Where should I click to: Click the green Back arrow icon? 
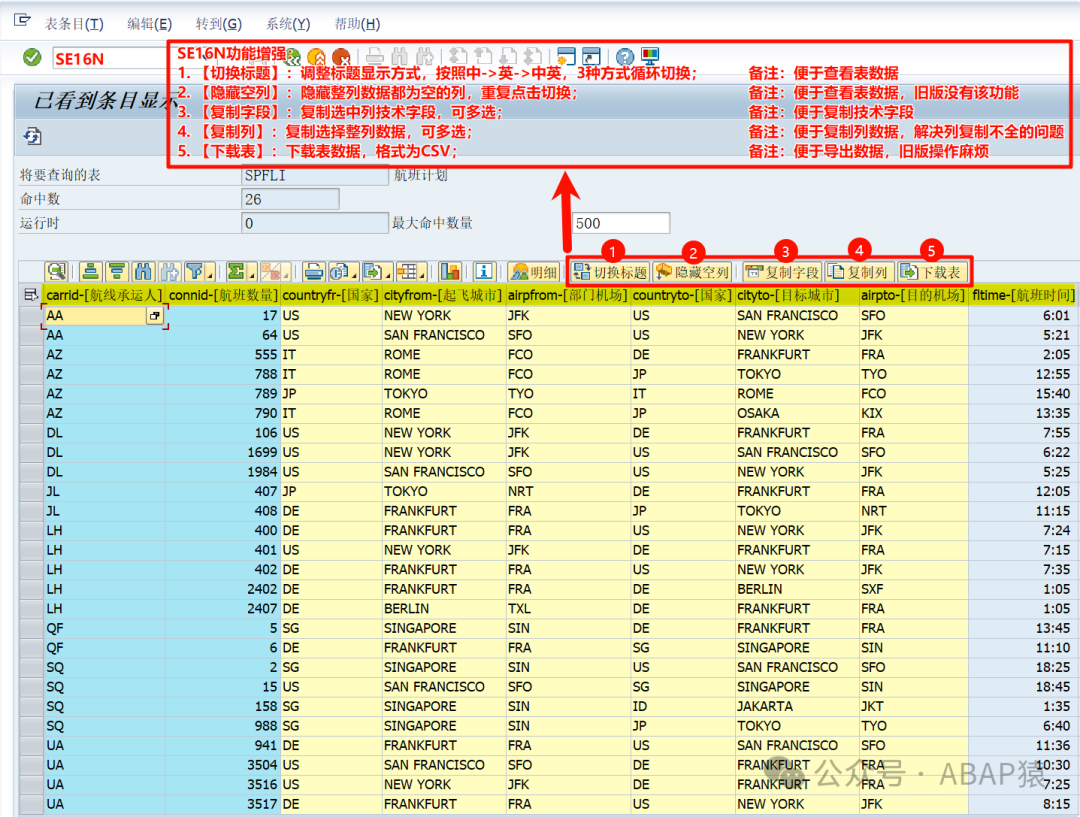tap(292, 56)
